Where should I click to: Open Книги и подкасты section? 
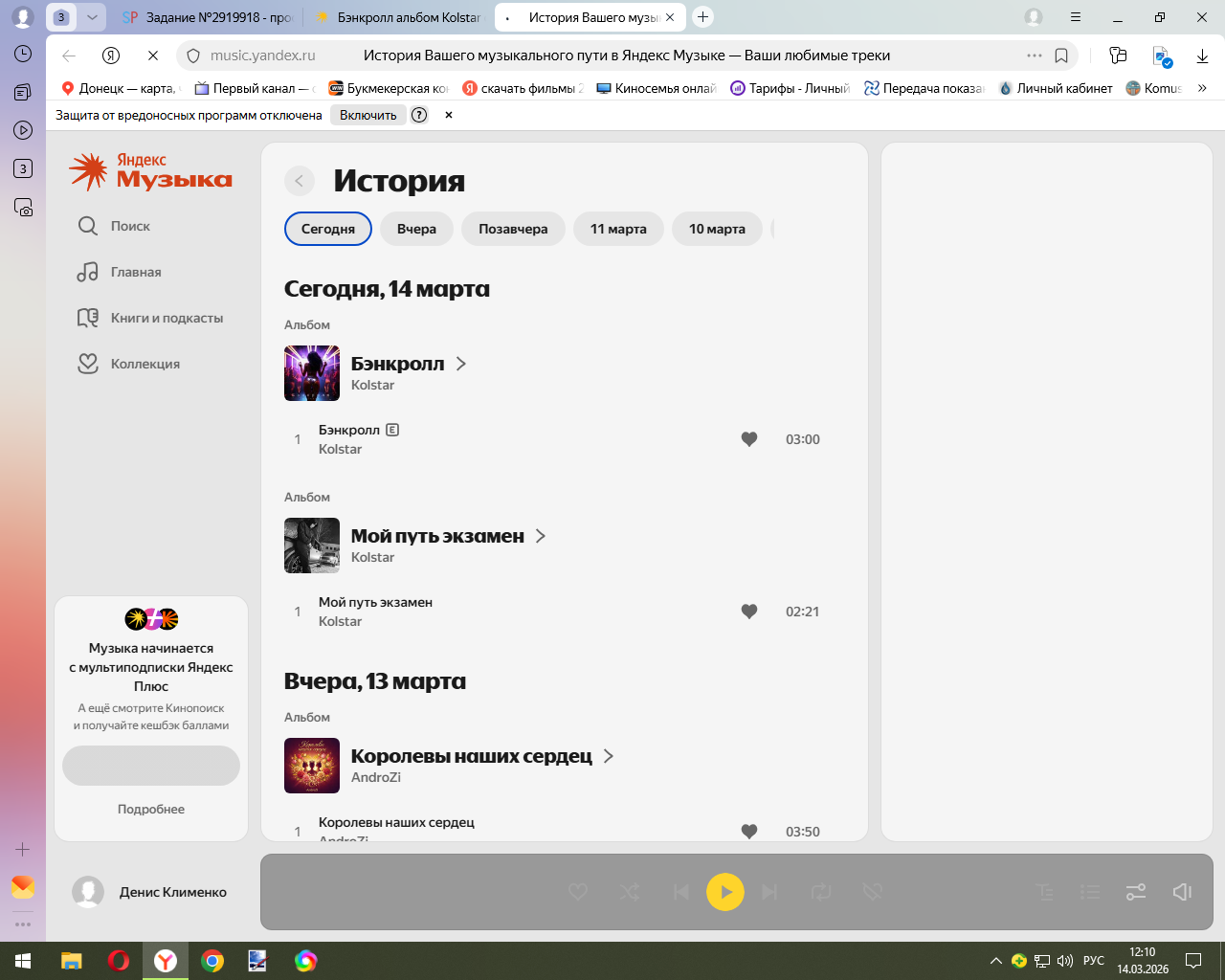point(150,318)
